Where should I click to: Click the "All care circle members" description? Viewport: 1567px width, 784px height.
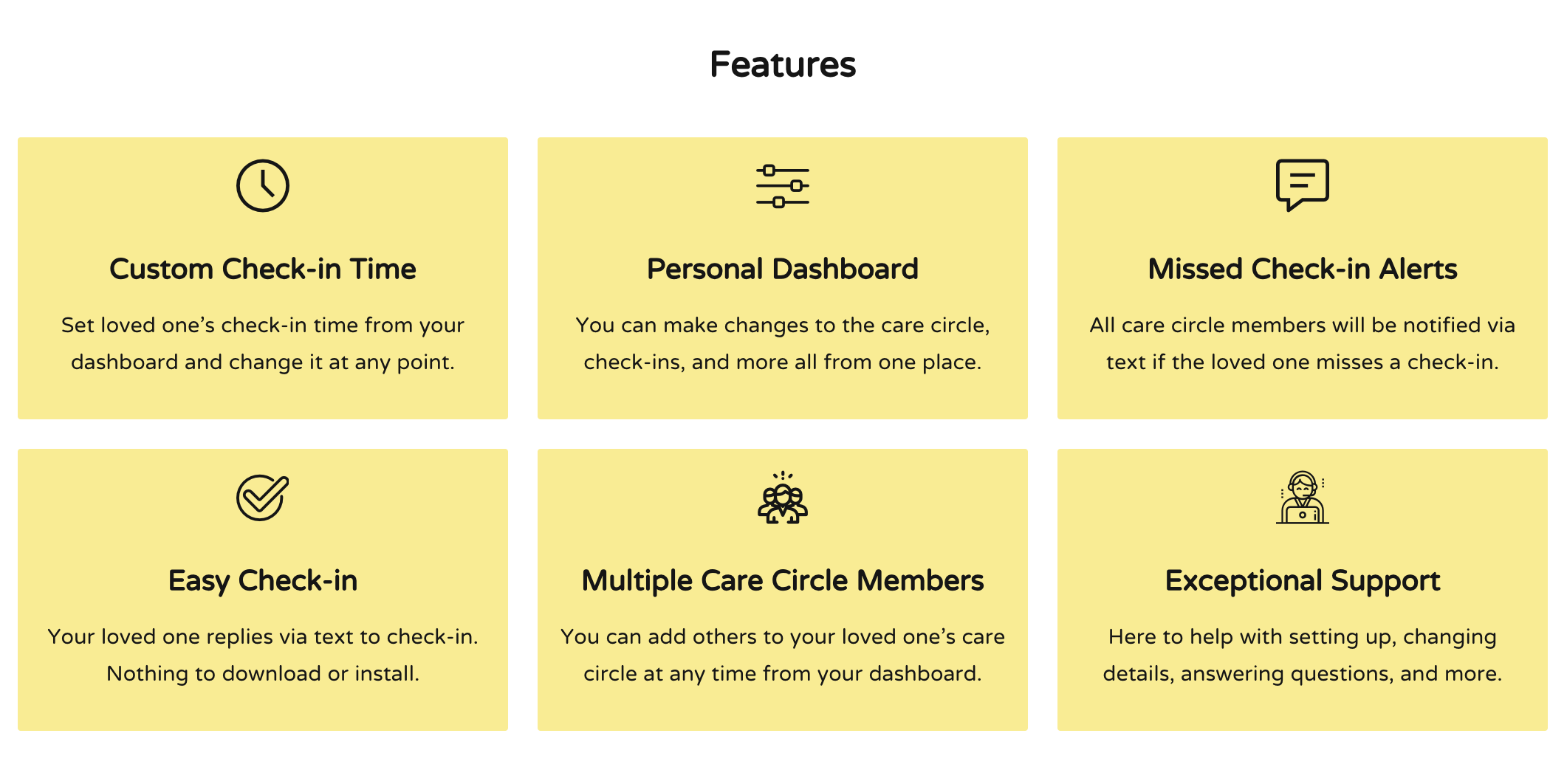1302,325
